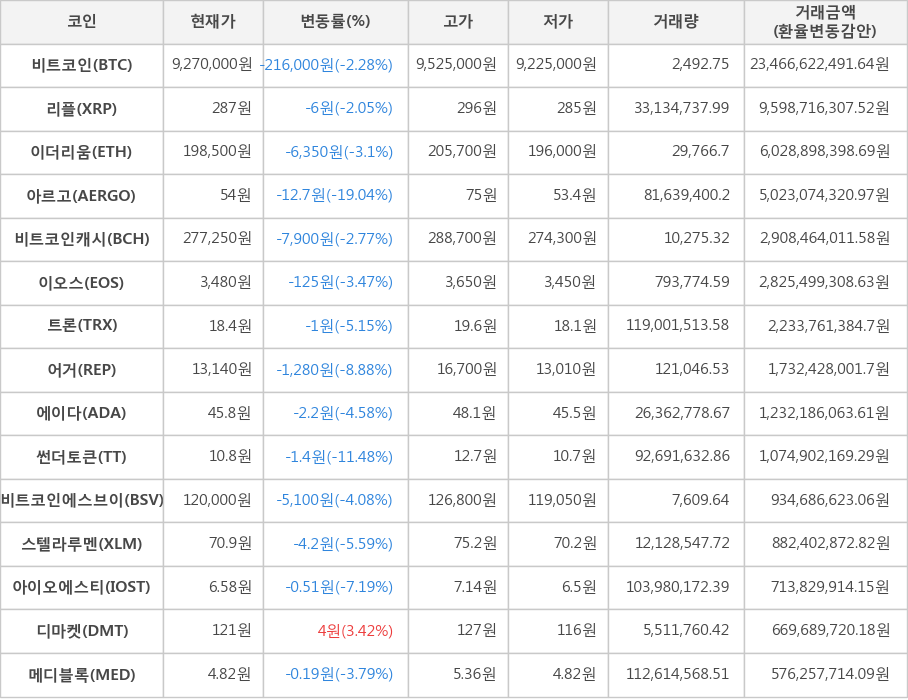Open the 썬더토큰(TT) coin entry
This screenshot has height=700, width=908.
[x=82, y=457]
